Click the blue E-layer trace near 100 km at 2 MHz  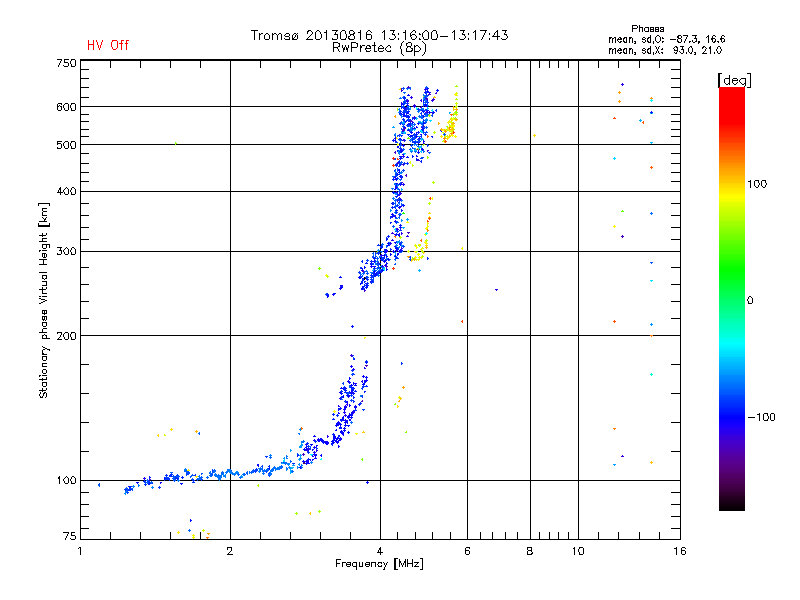click(x=230, y=473)
